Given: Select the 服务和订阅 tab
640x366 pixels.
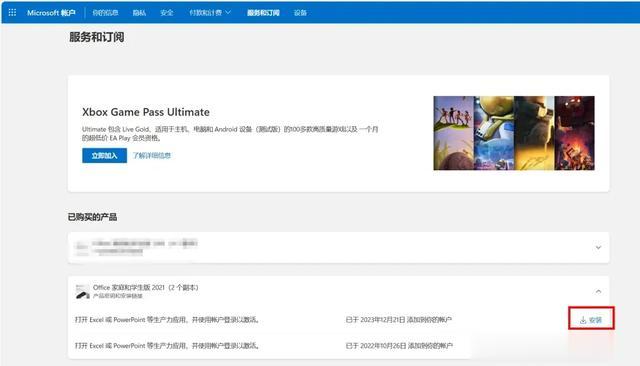Looking at the screenshot, I should (263, 13).
